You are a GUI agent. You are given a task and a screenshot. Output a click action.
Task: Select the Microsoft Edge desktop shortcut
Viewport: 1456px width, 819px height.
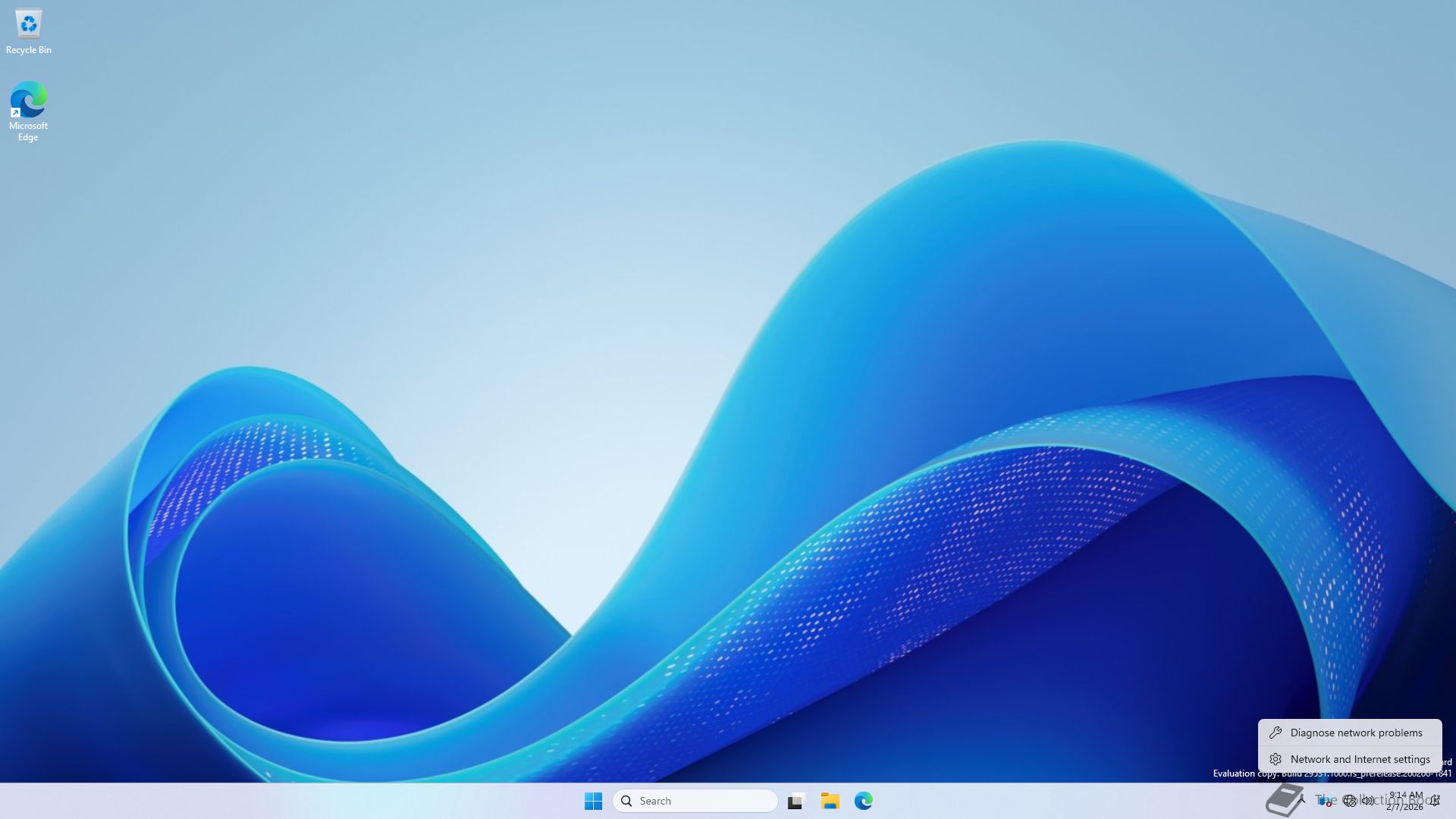point(28,101)
